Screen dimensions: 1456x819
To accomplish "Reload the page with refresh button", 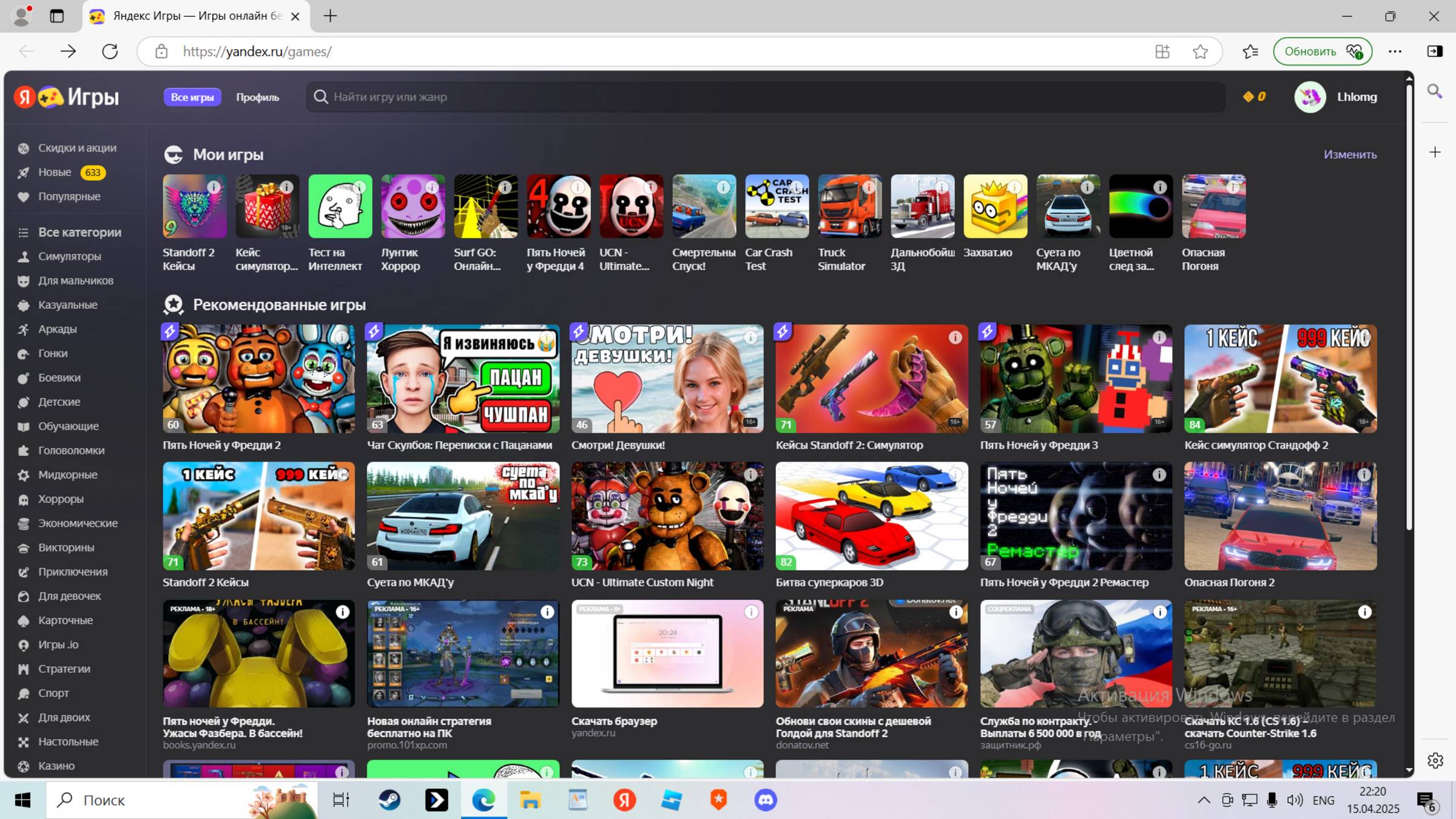I will (x=110, y=52).
